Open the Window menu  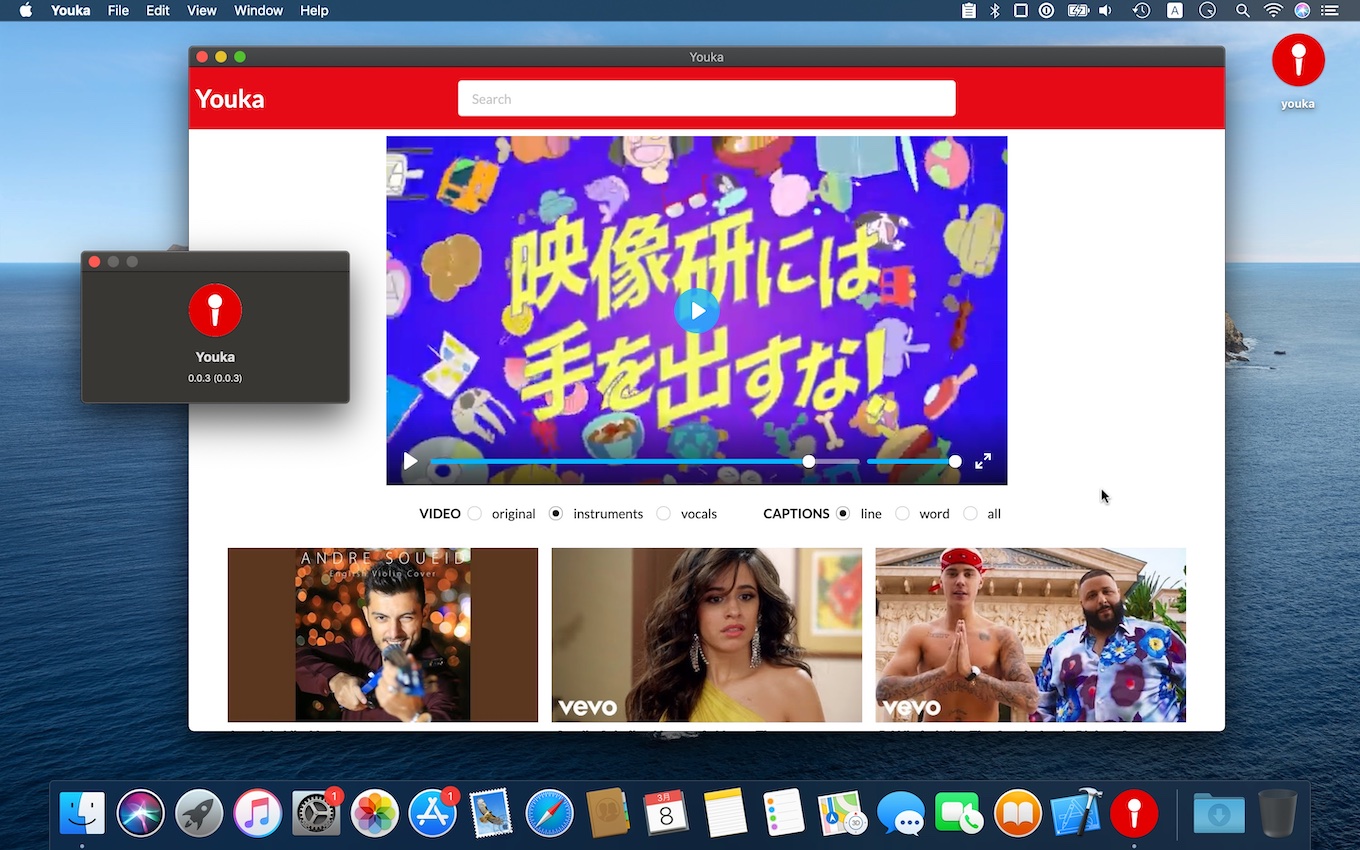[259, 10]
